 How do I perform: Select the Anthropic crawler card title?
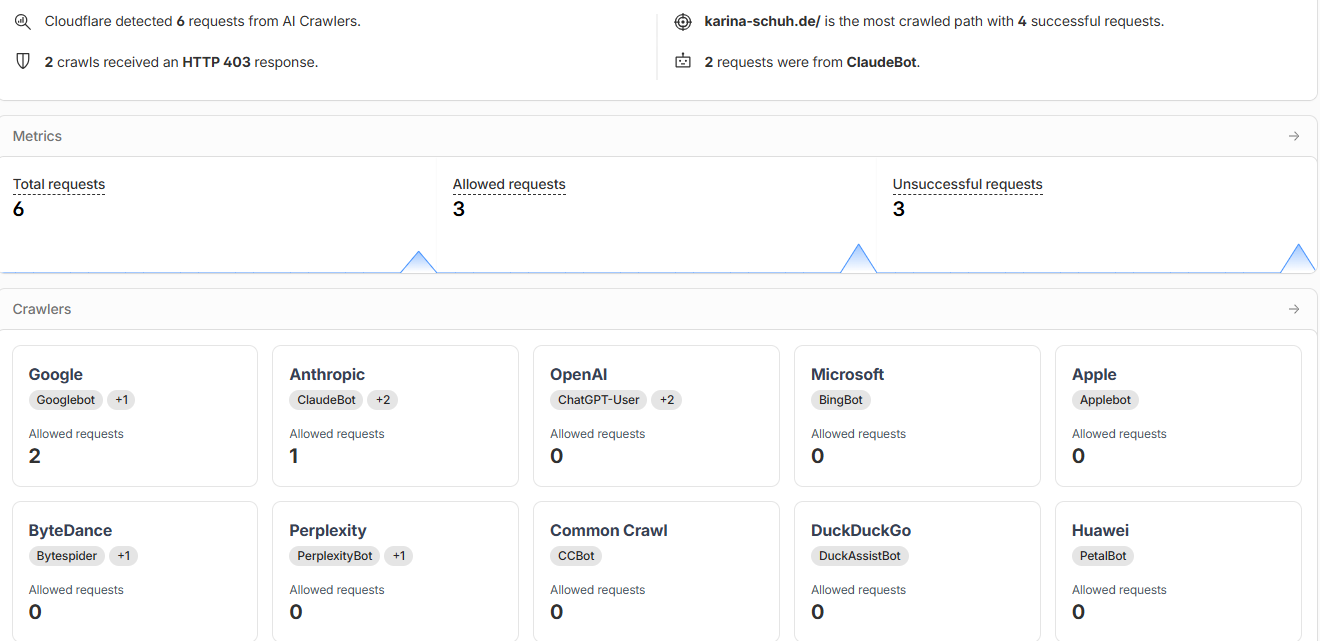pos(327,374)
